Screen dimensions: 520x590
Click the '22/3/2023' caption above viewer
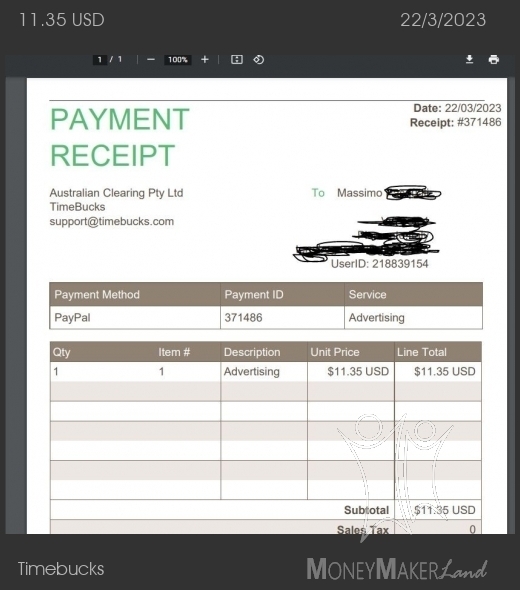tap(443, 20)
